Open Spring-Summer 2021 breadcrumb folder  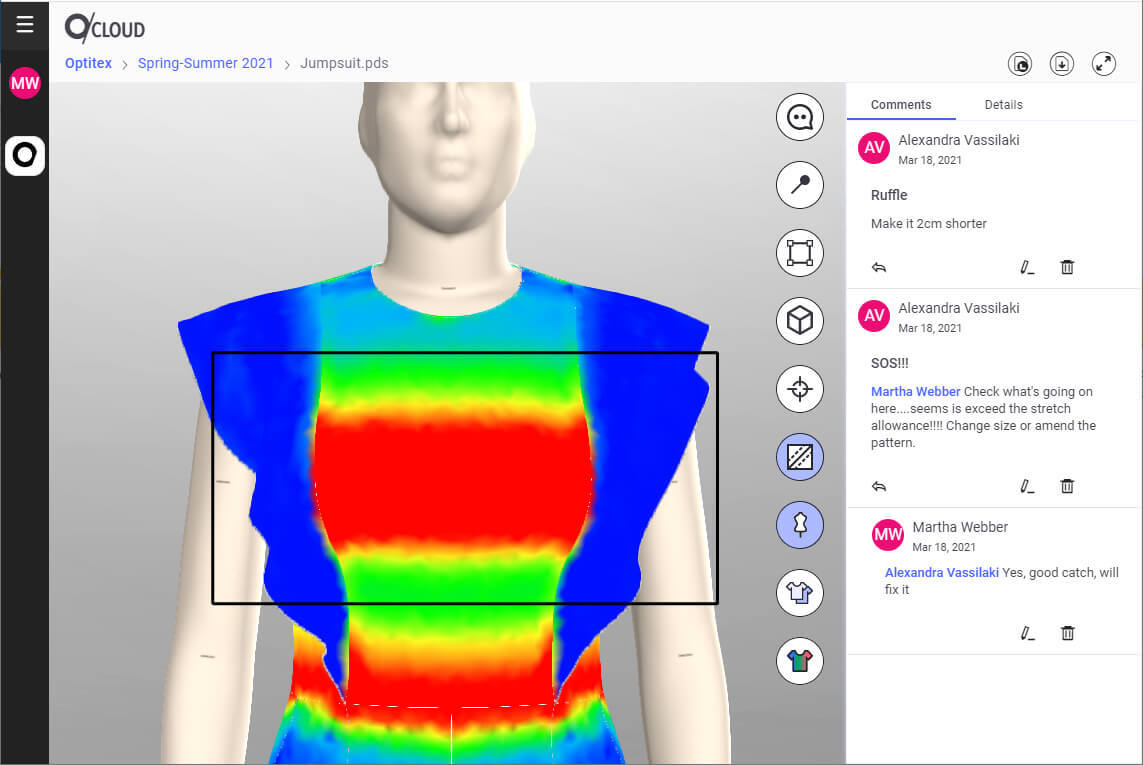[x=205, y=63]
